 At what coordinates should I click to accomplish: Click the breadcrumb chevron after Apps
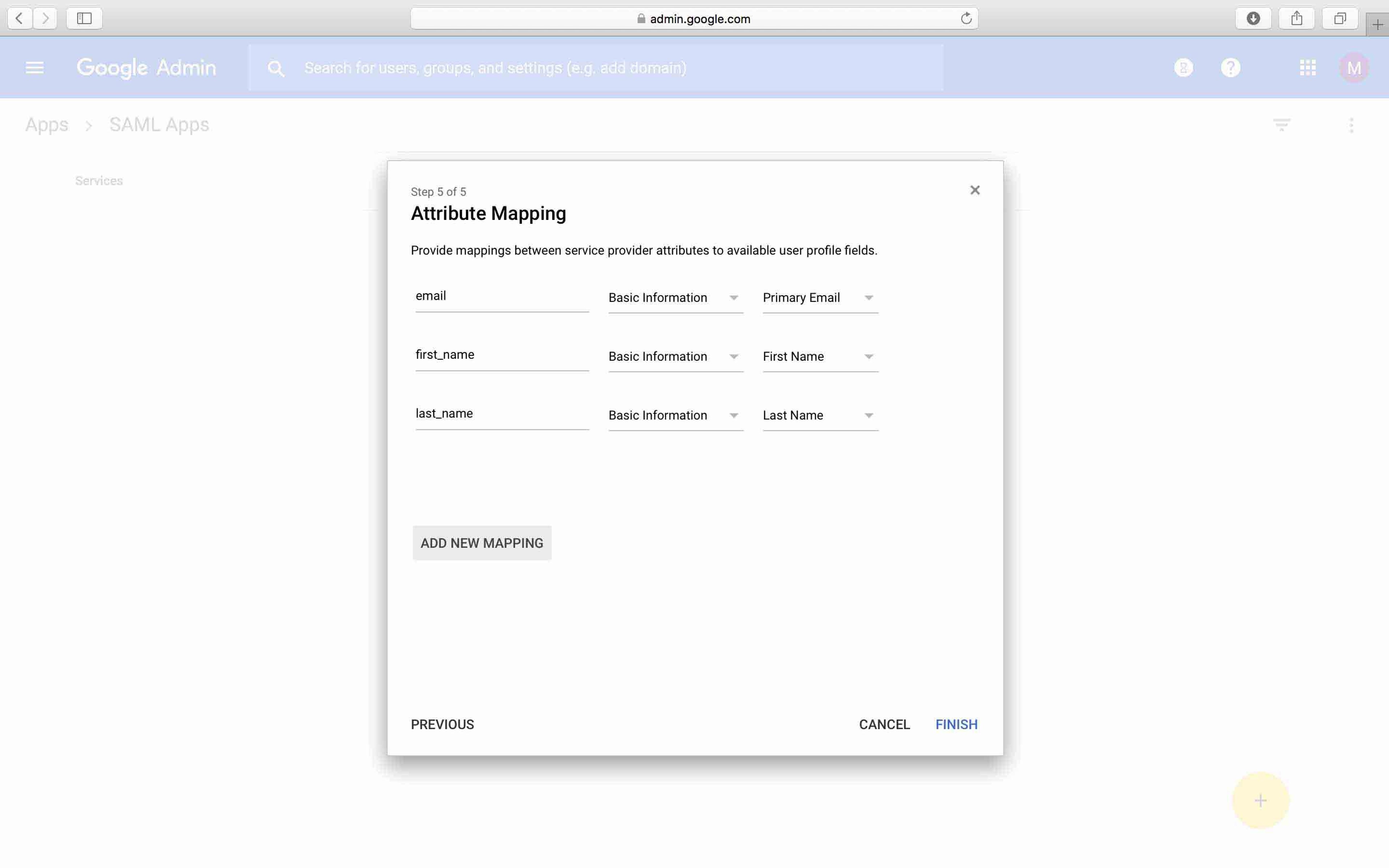pyautogui.click(x=88, y=126)
